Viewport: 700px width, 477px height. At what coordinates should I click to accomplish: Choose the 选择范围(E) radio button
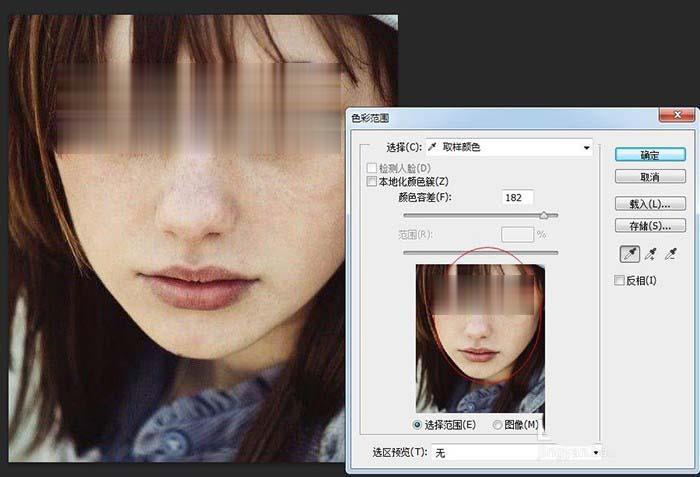pyautogui.click(x=417, y=425)
